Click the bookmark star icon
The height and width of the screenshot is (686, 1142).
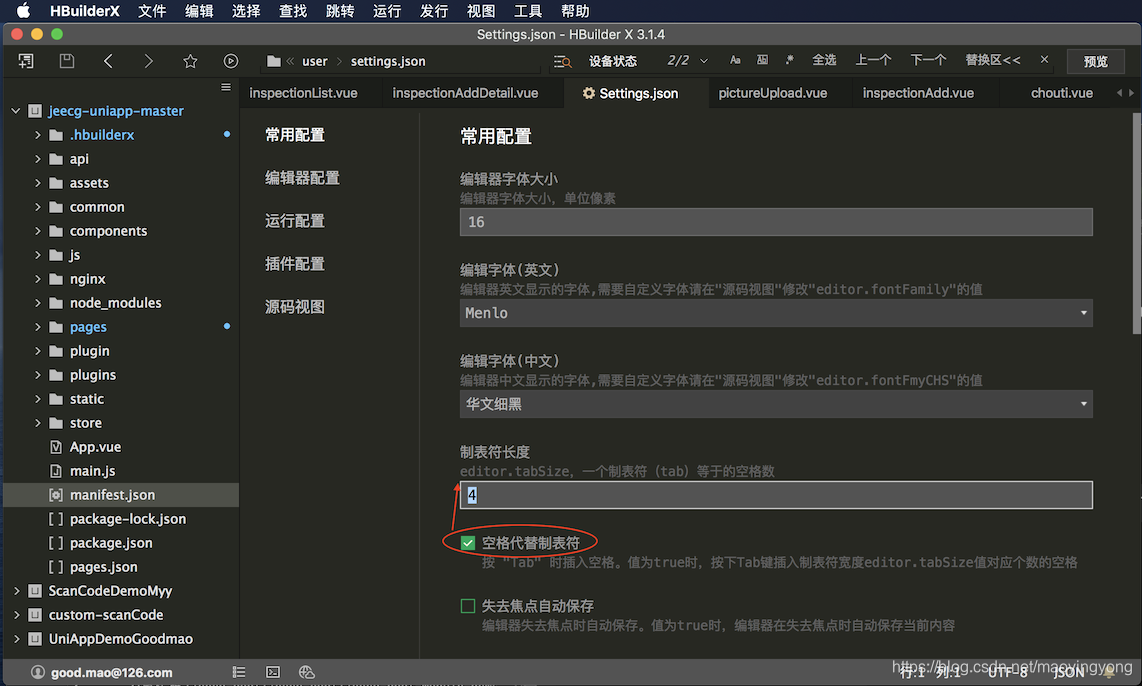click(190, 61)
